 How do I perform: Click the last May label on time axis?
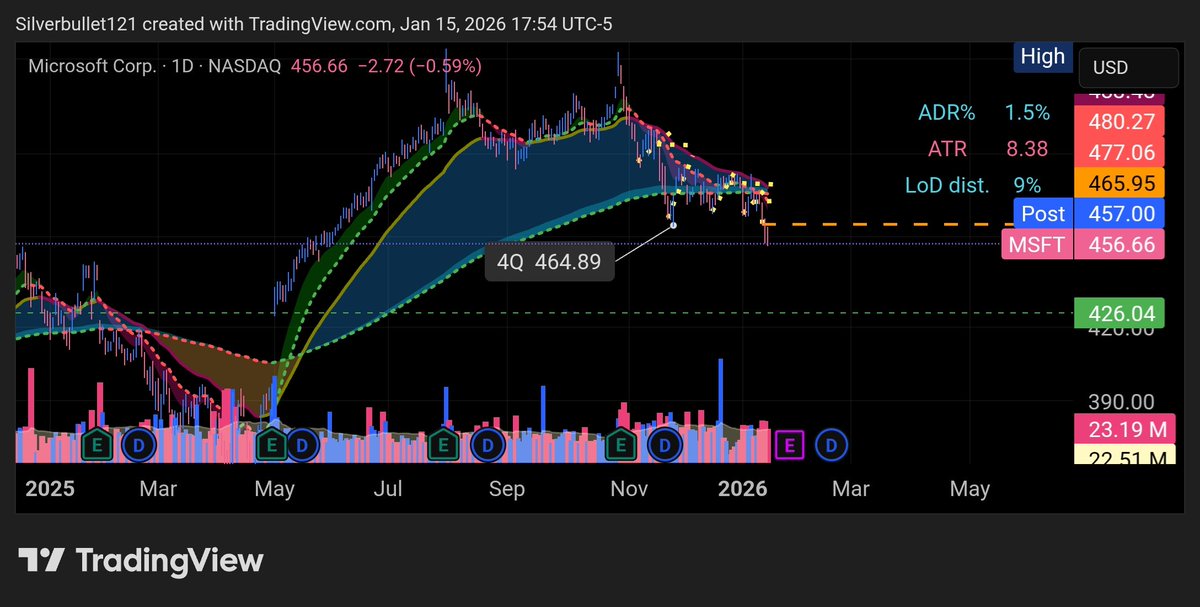[x=970, y=489]
